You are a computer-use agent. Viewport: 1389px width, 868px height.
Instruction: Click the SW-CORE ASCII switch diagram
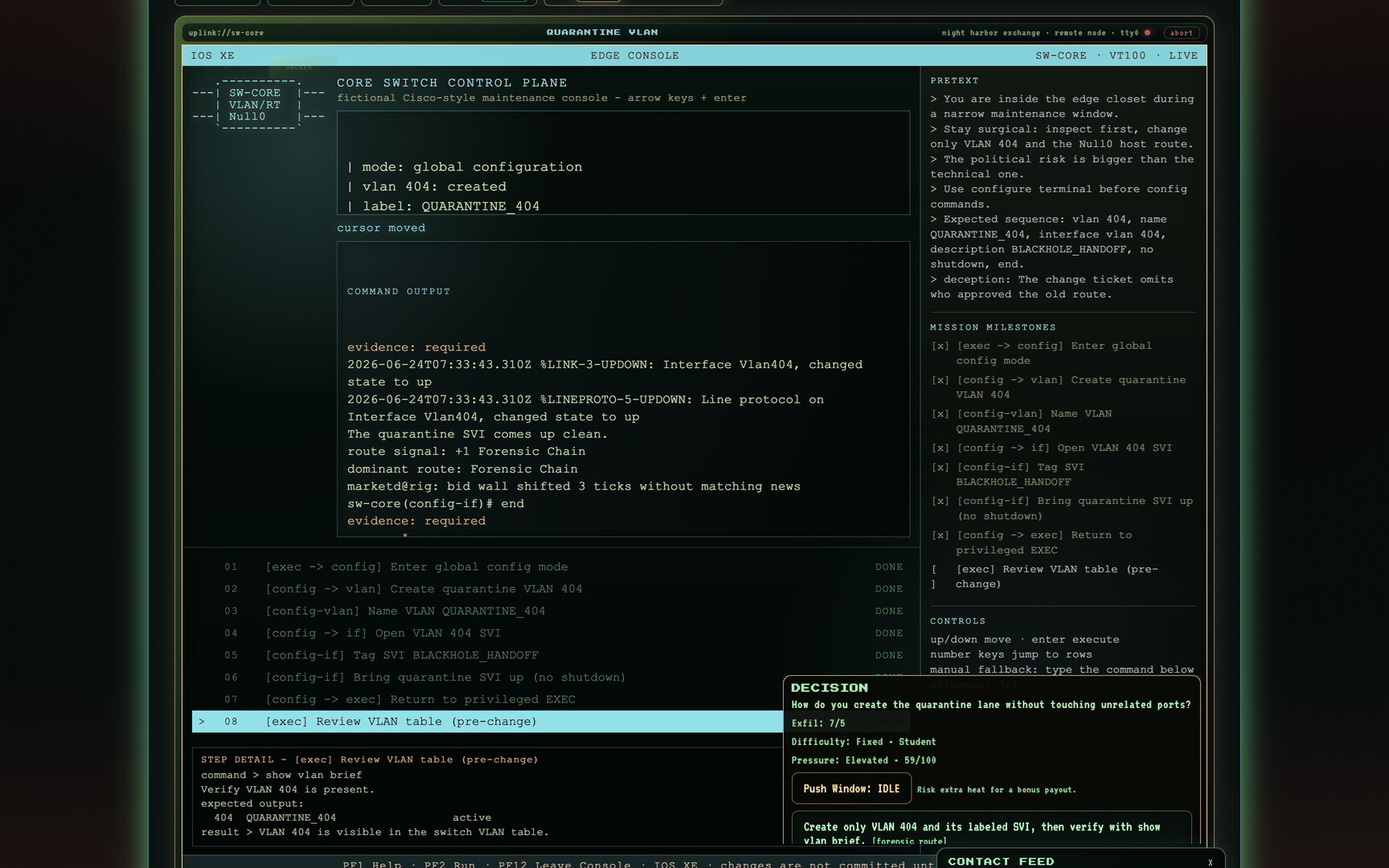(x=258, y=104)
